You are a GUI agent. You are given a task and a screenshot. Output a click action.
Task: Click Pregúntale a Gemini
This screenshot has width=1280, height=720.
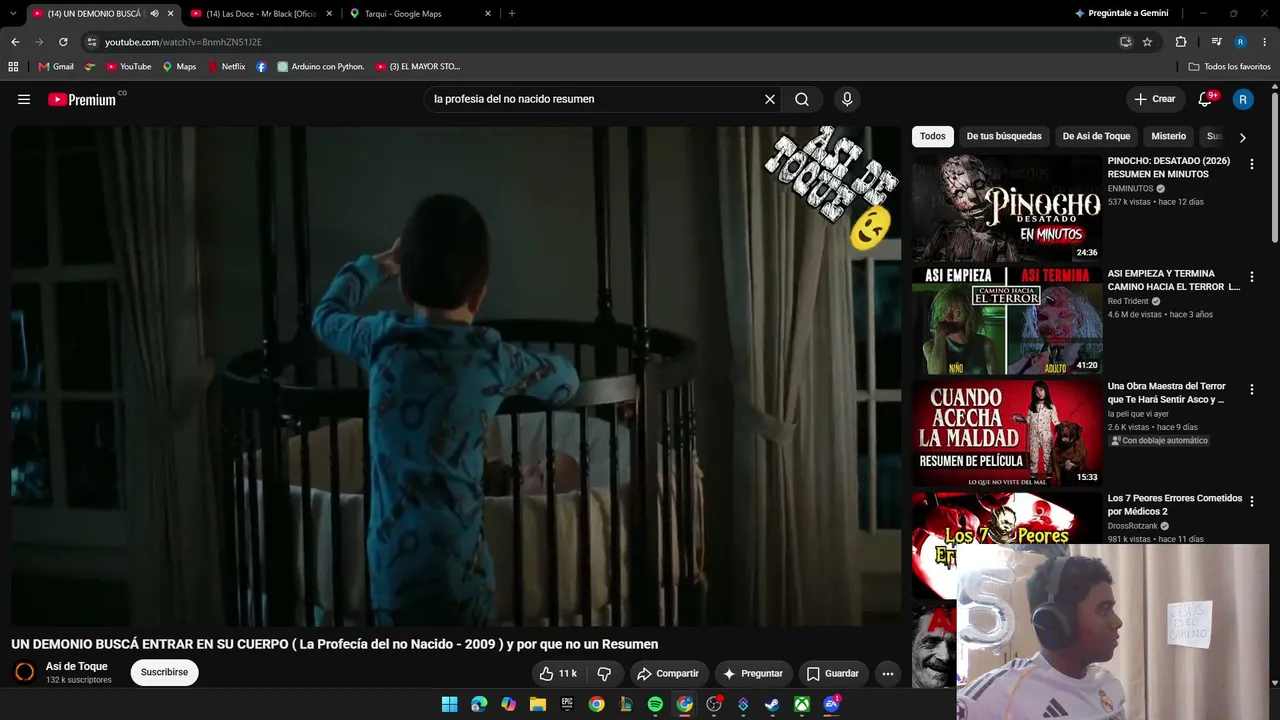point(1121,14)
